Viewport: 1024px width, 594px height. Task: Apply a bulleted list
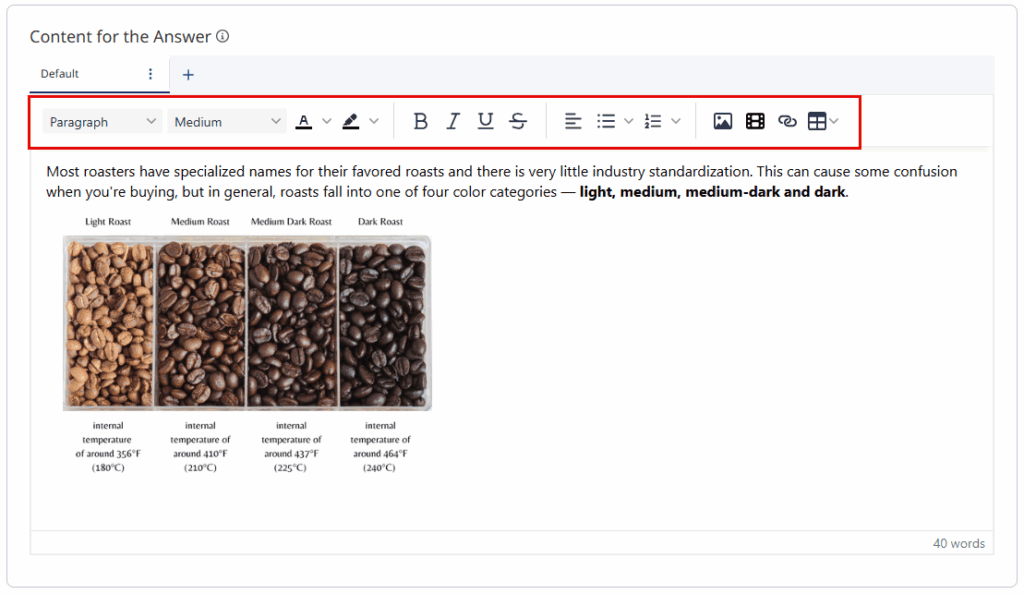click(608, 121)
